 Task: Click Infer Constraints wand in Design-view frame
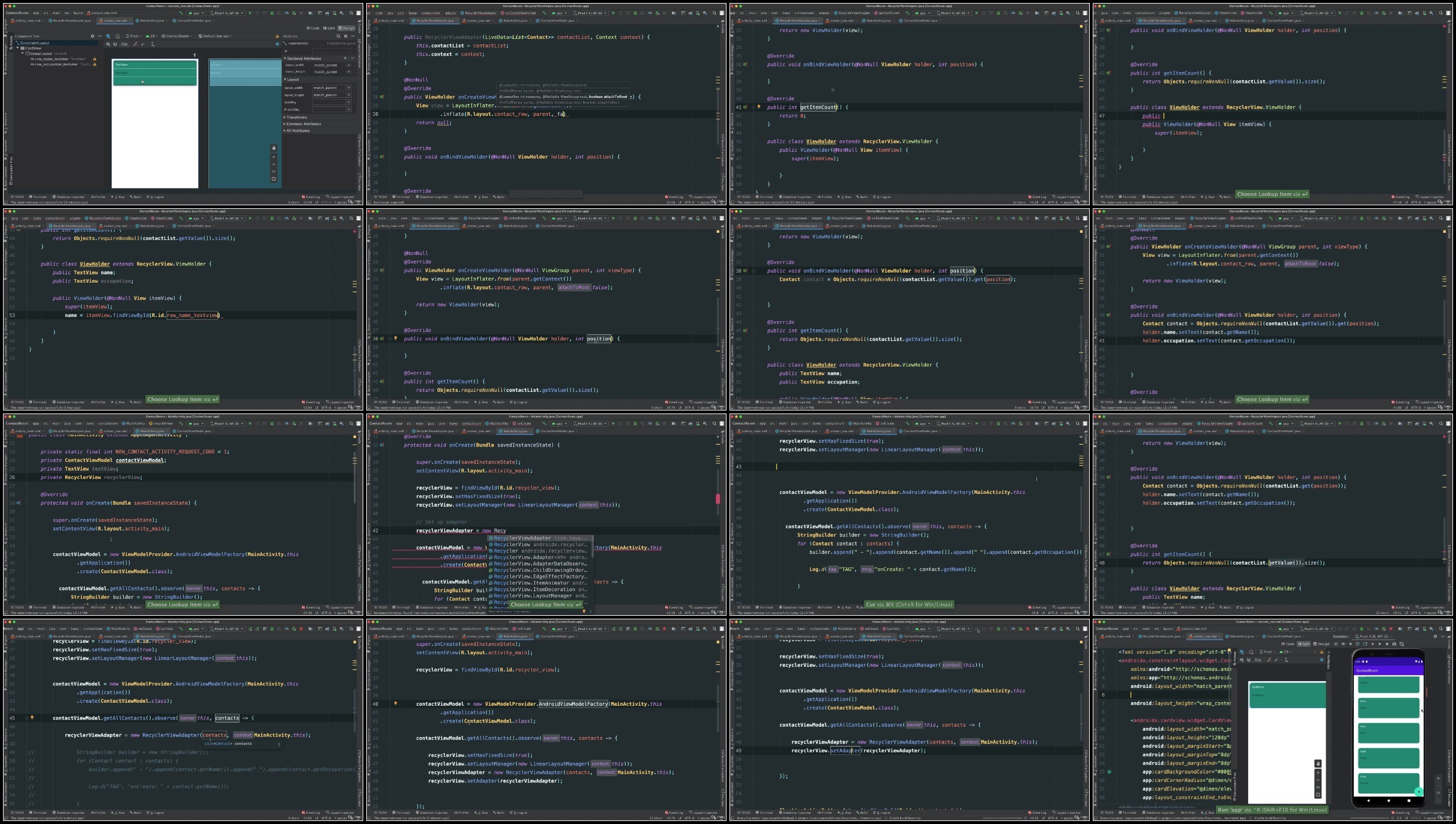[x=142, y=44]
